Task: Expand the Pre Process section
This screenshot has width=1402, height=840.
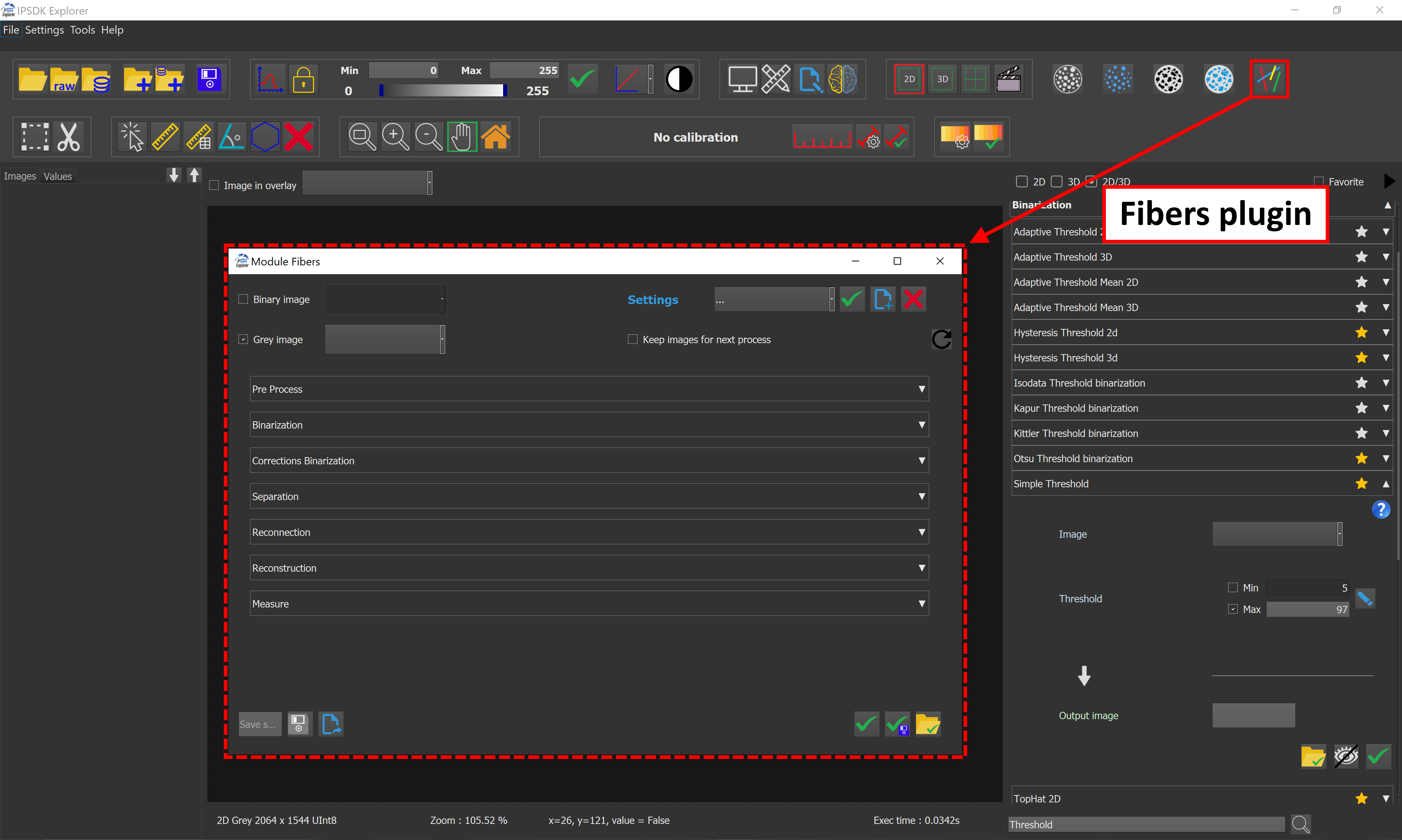Action: pos(589,389)
